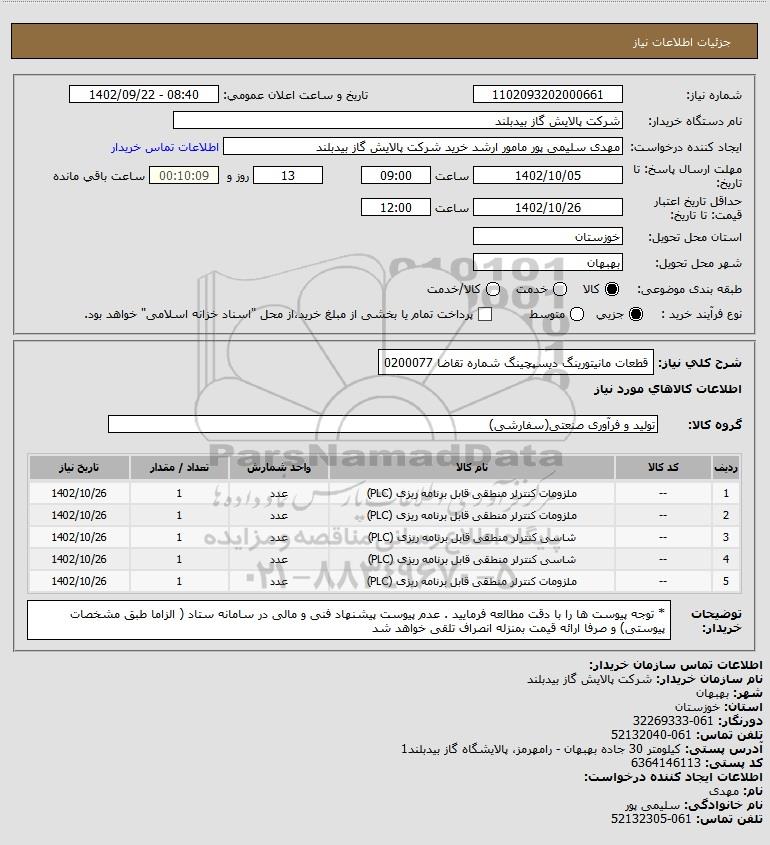Screen dimensions: 770x845
Task: Click the item name in row 1
Action: [471, 493]
